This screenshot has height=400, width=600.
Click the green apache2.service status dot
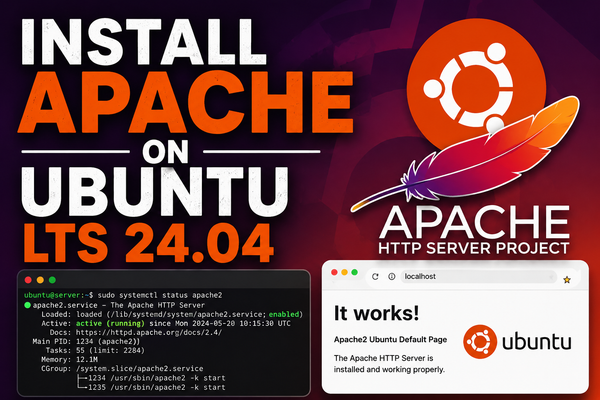27,305
